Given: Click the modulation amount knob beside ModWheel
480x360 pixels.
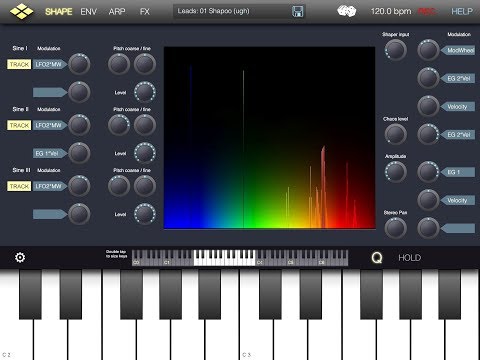Looking at the screenshot, I should click(428, 50).
